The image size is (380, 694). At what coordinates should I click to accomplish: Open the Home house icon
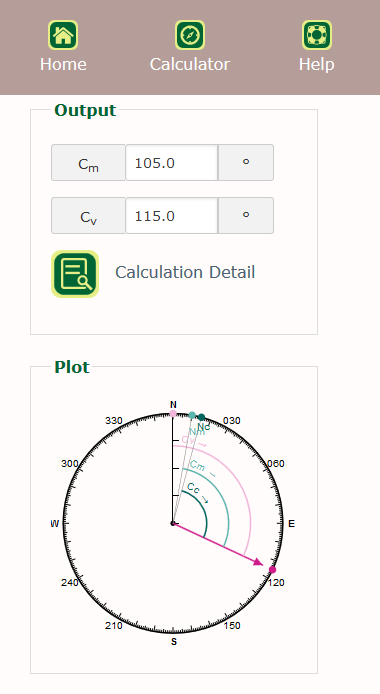click(x=63, y=35)
